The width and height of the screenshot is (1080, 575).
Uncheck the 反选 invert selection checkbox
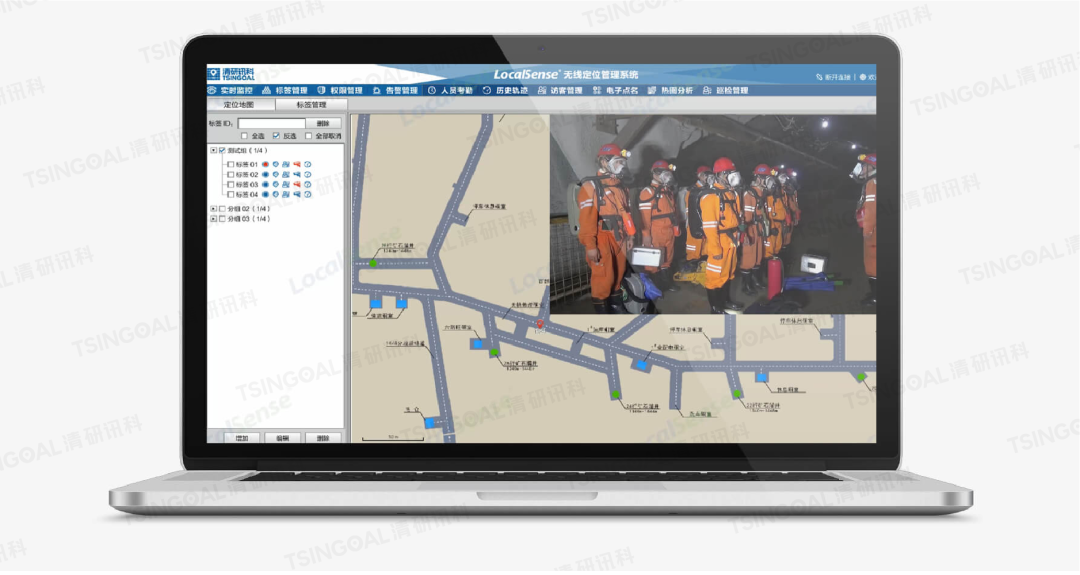[276, 136]
